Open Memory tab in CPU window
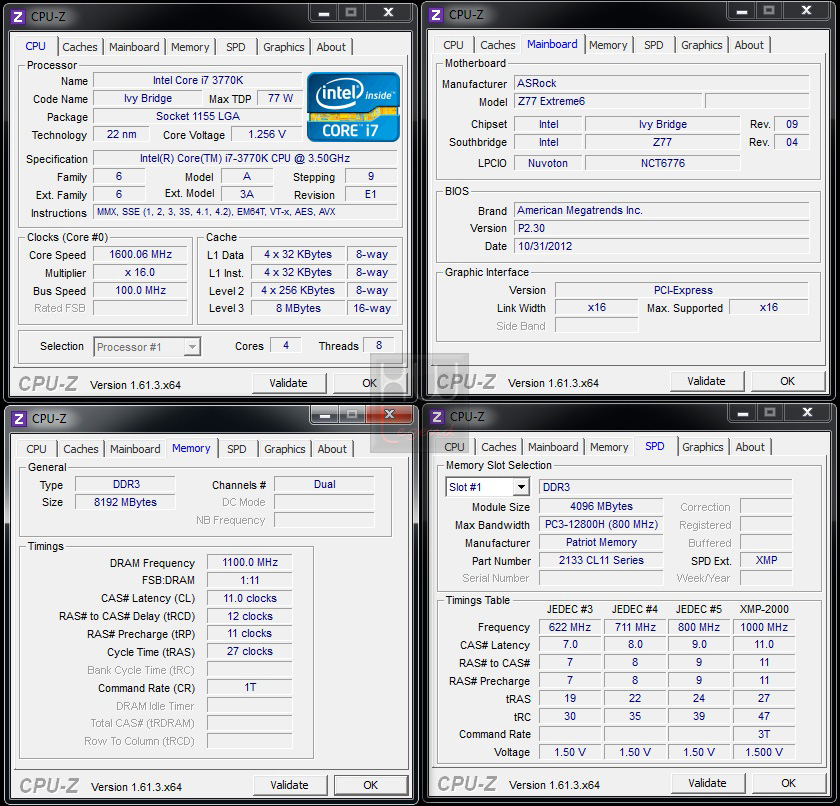 (x=190, y=47)
